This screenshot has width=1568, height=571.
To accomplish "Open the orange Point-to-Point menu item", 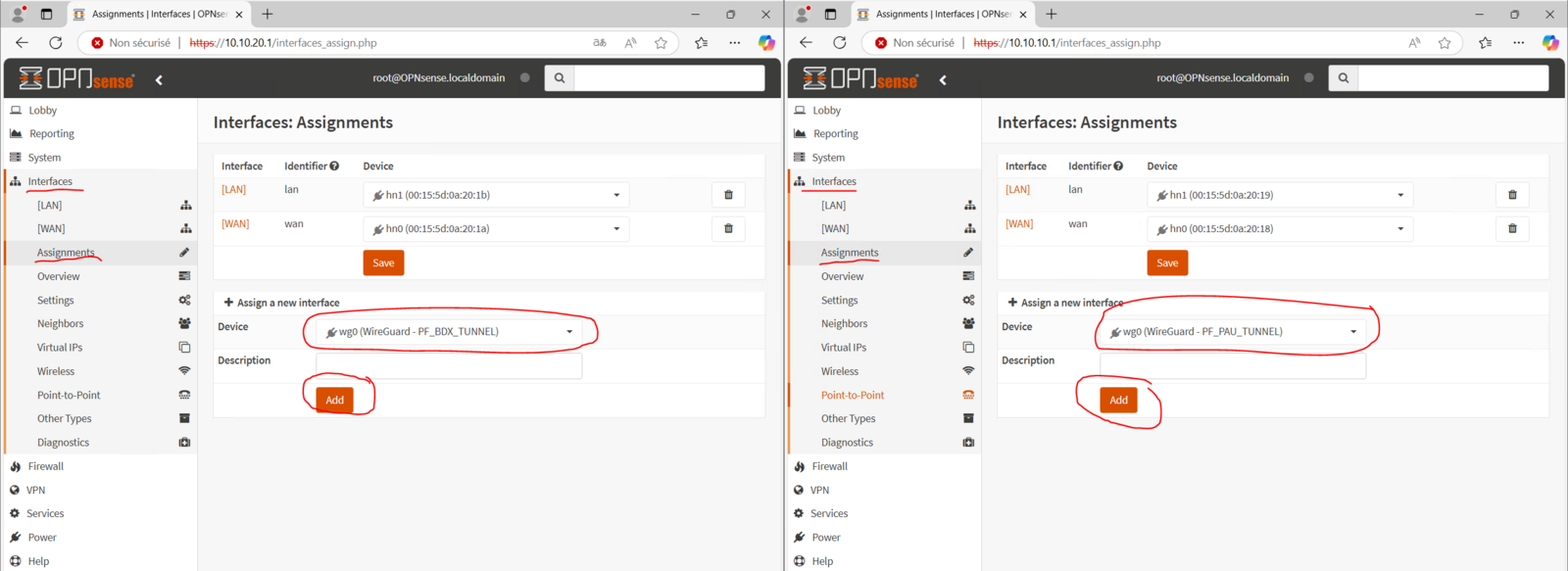I will tap(852, 395).
